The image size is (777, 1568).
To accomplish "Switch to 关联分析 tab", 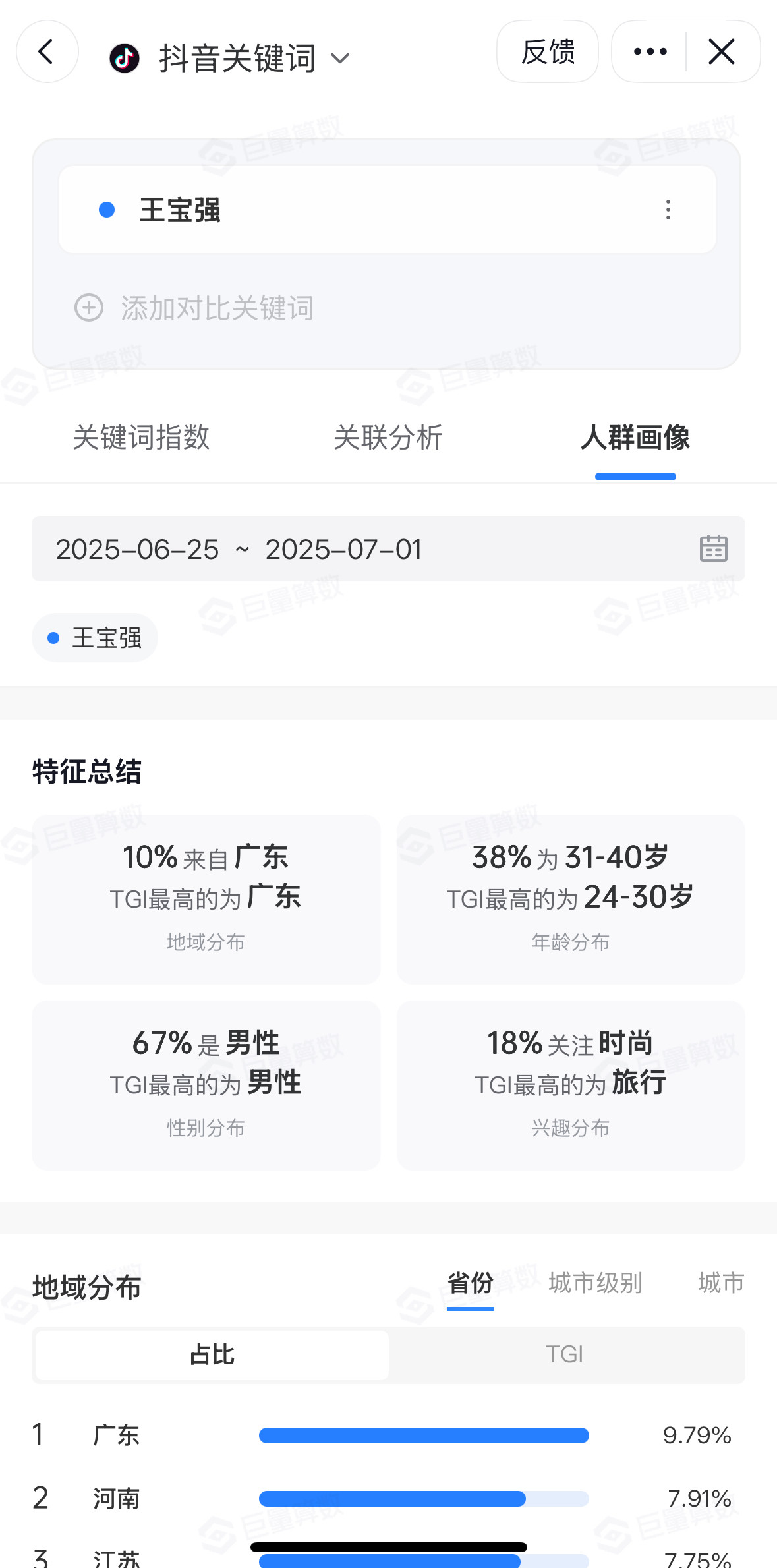I will point(388,438).
